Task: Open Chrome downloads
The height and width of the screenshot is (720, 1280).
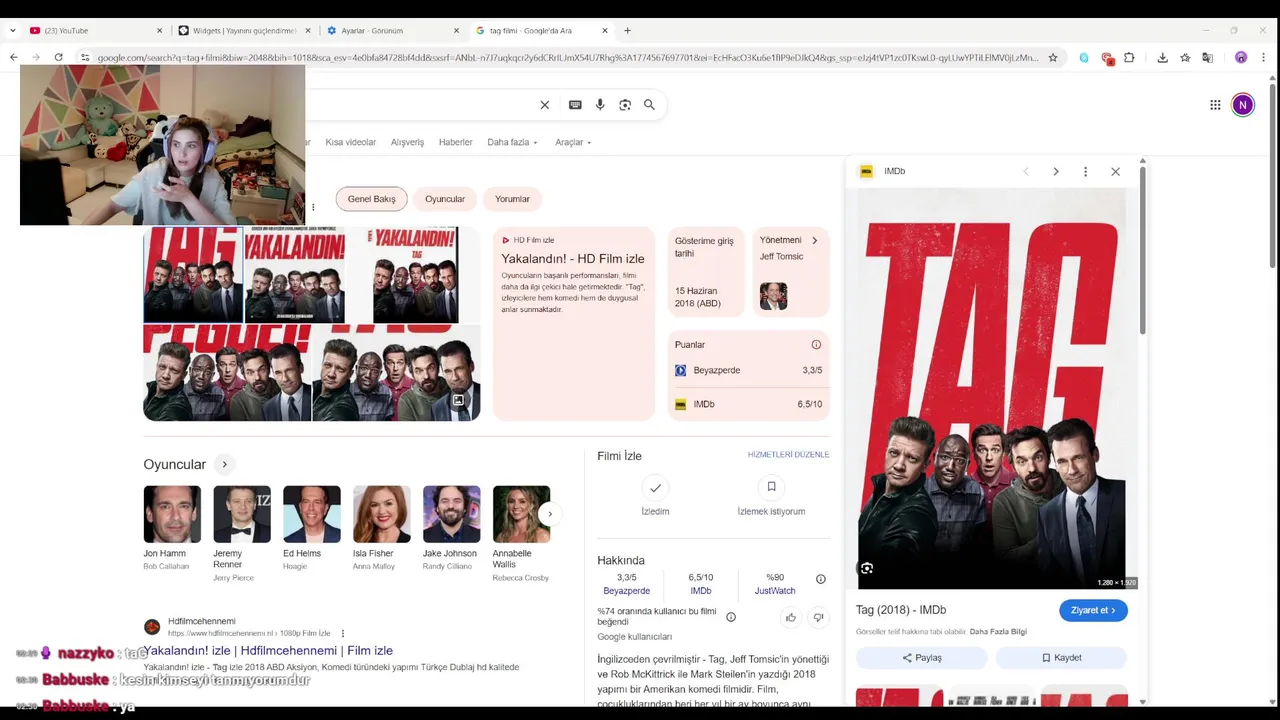Action: pos(1162,58)
